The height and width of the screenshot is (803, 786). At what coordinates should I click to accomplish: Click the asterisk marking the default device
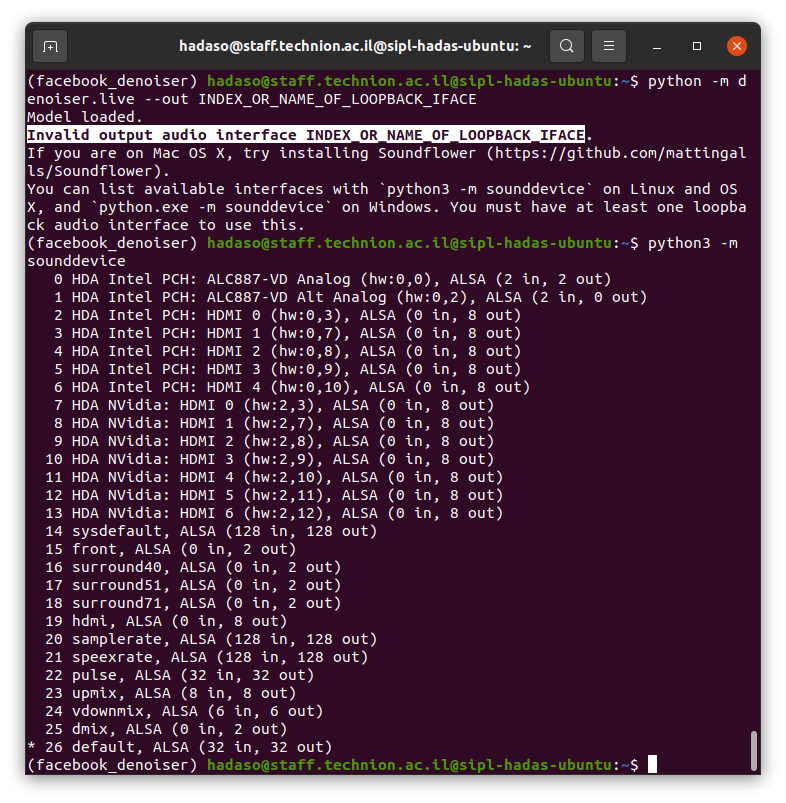tap(30, 747)
